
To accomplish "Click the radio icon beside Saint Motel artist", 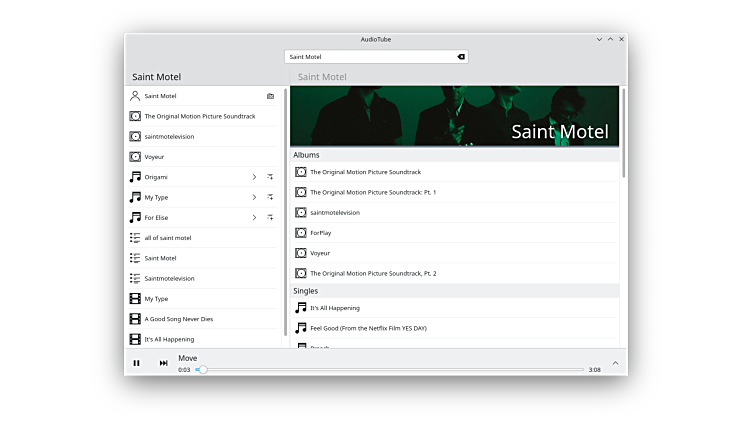I will point(270,96).
